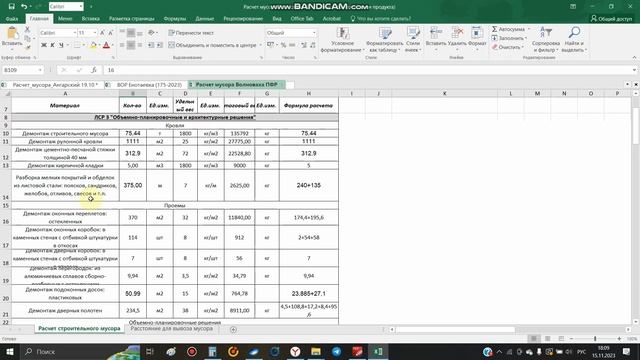
Task: Toggle Перенести текст wrap text
Action: [x=191, y=33]
